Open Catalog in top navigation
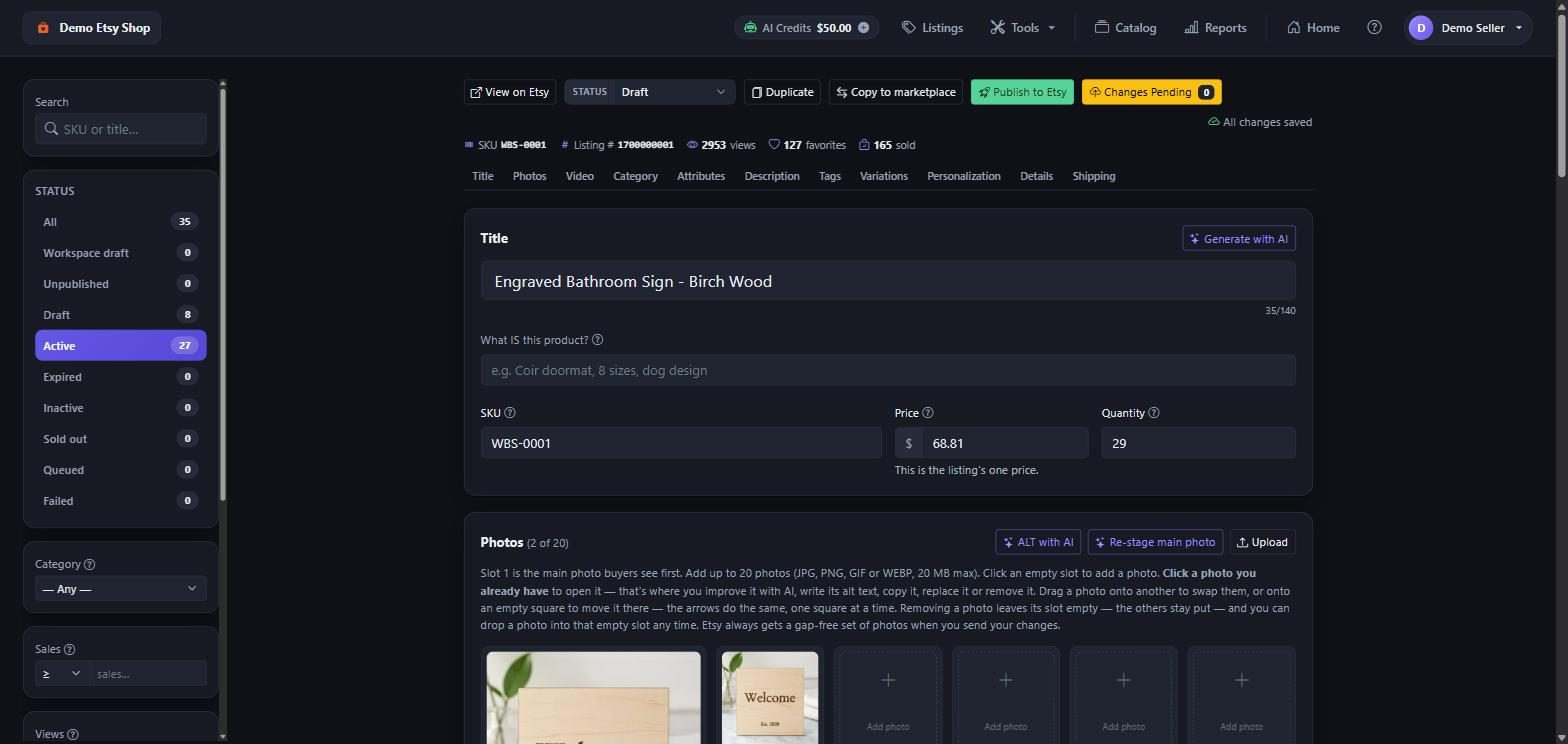 coord(1125,28)
